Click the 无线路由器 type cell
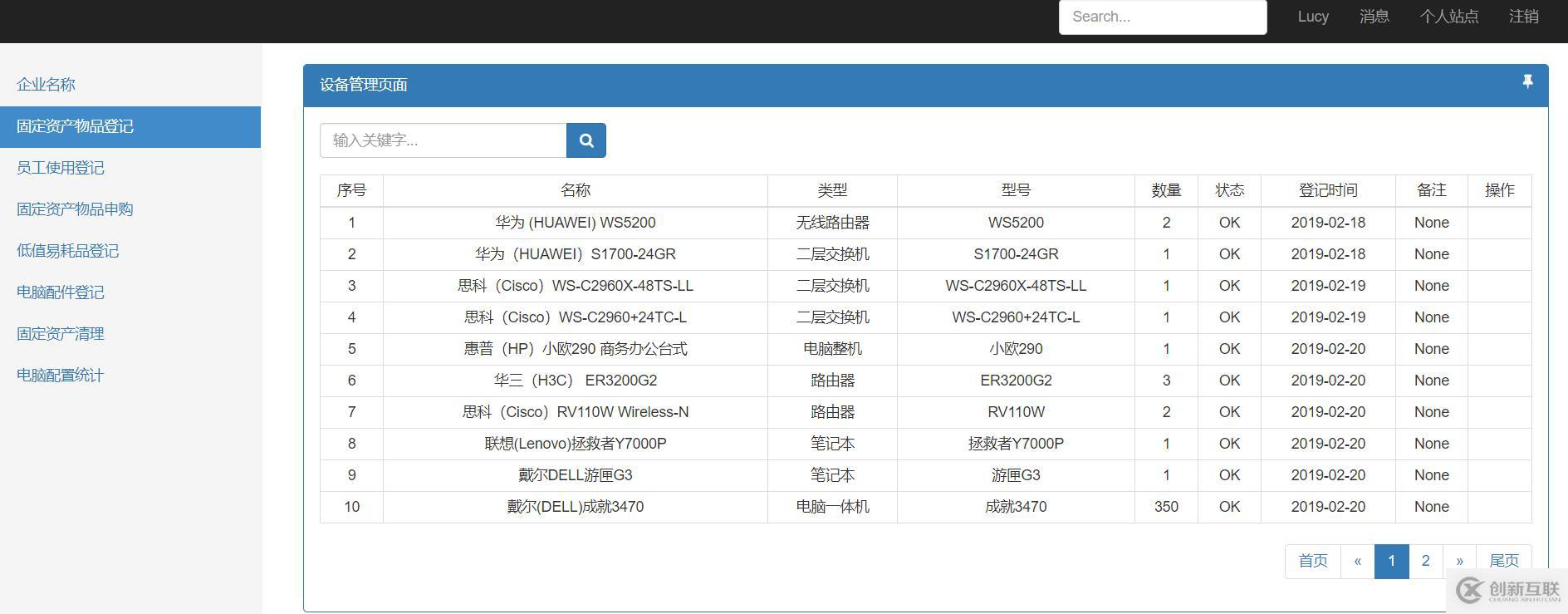The height and width of the screenshot is (614, 1568). pyautogui.click(x=832, y=223)
